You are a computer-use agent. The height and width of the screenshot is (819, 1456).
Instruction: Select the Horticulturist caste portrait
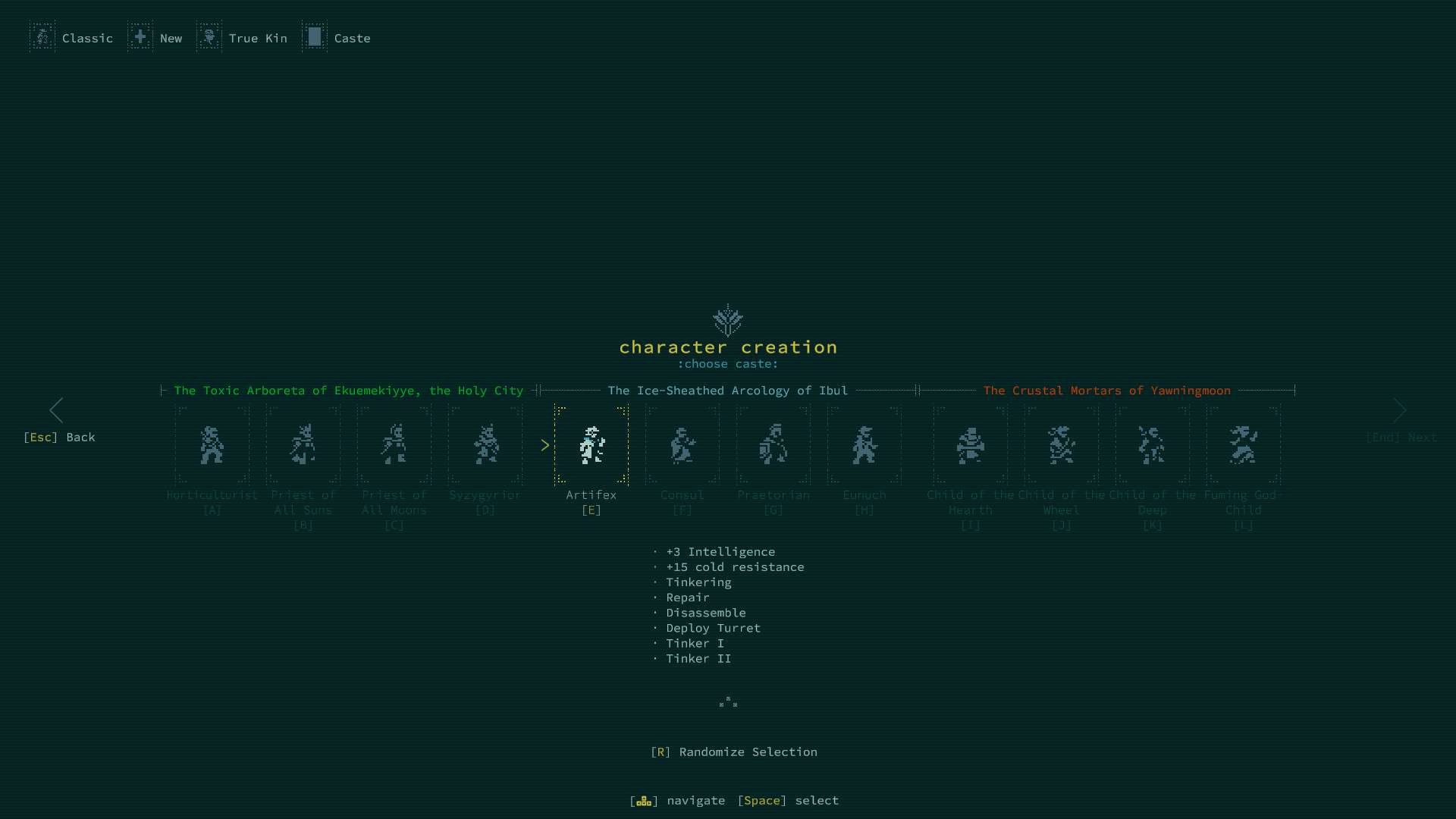point(212,445)
